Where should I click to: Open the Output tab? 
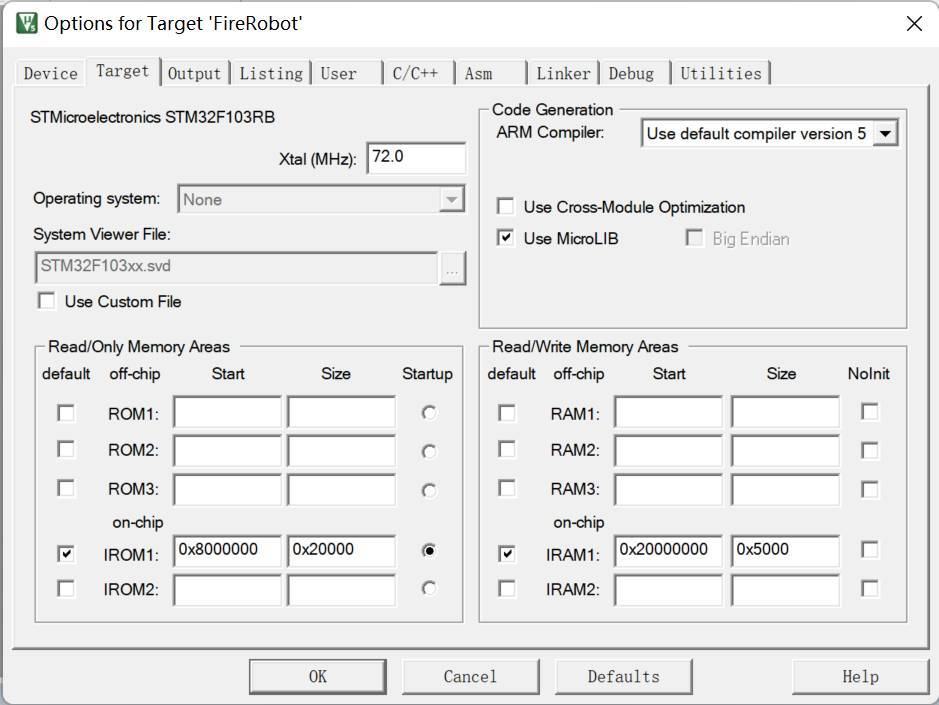[x=195, y=74]
